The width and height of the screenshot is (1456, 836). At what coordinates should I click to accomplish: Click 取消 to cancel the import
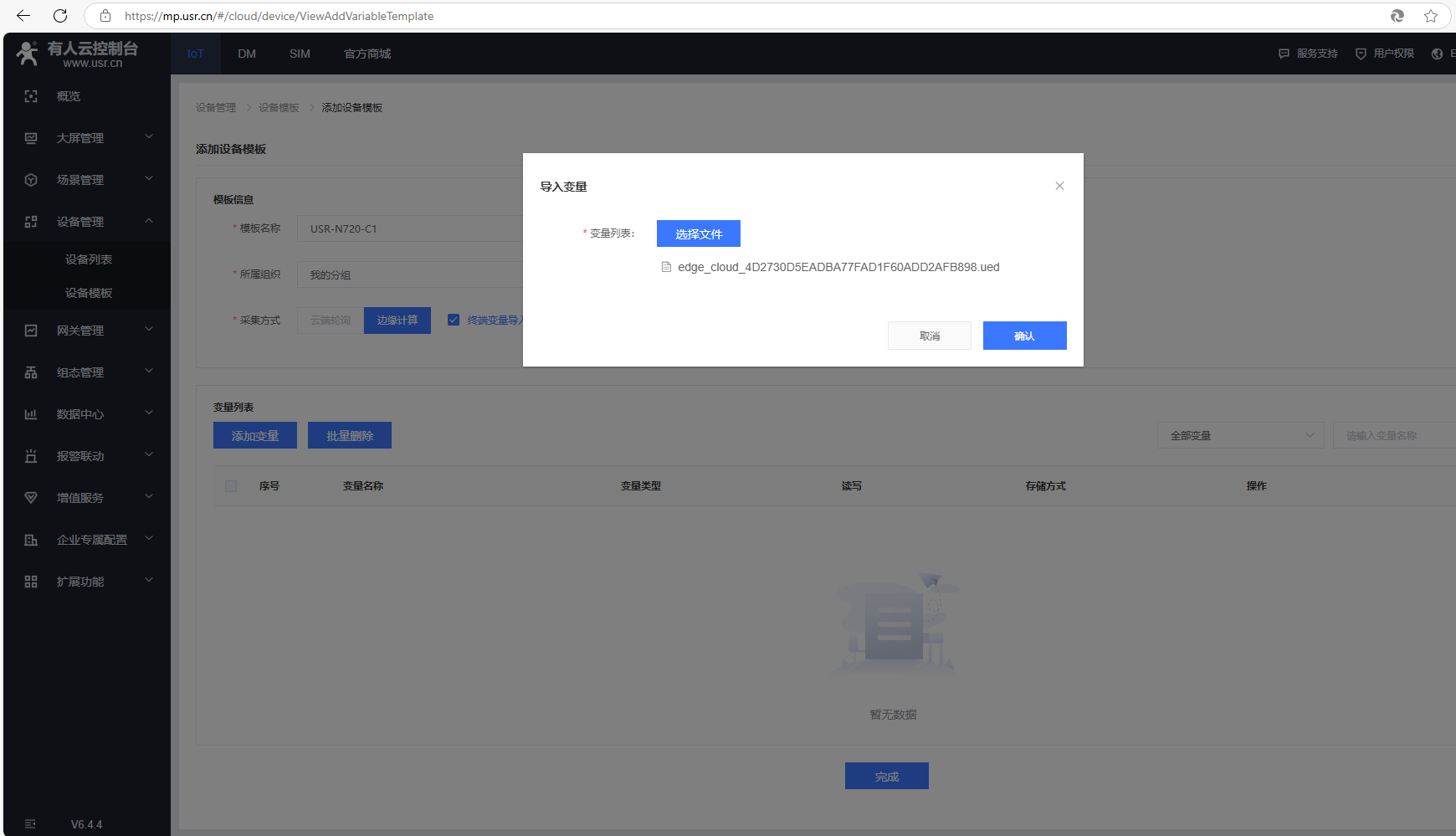click(x=930, y=336)
